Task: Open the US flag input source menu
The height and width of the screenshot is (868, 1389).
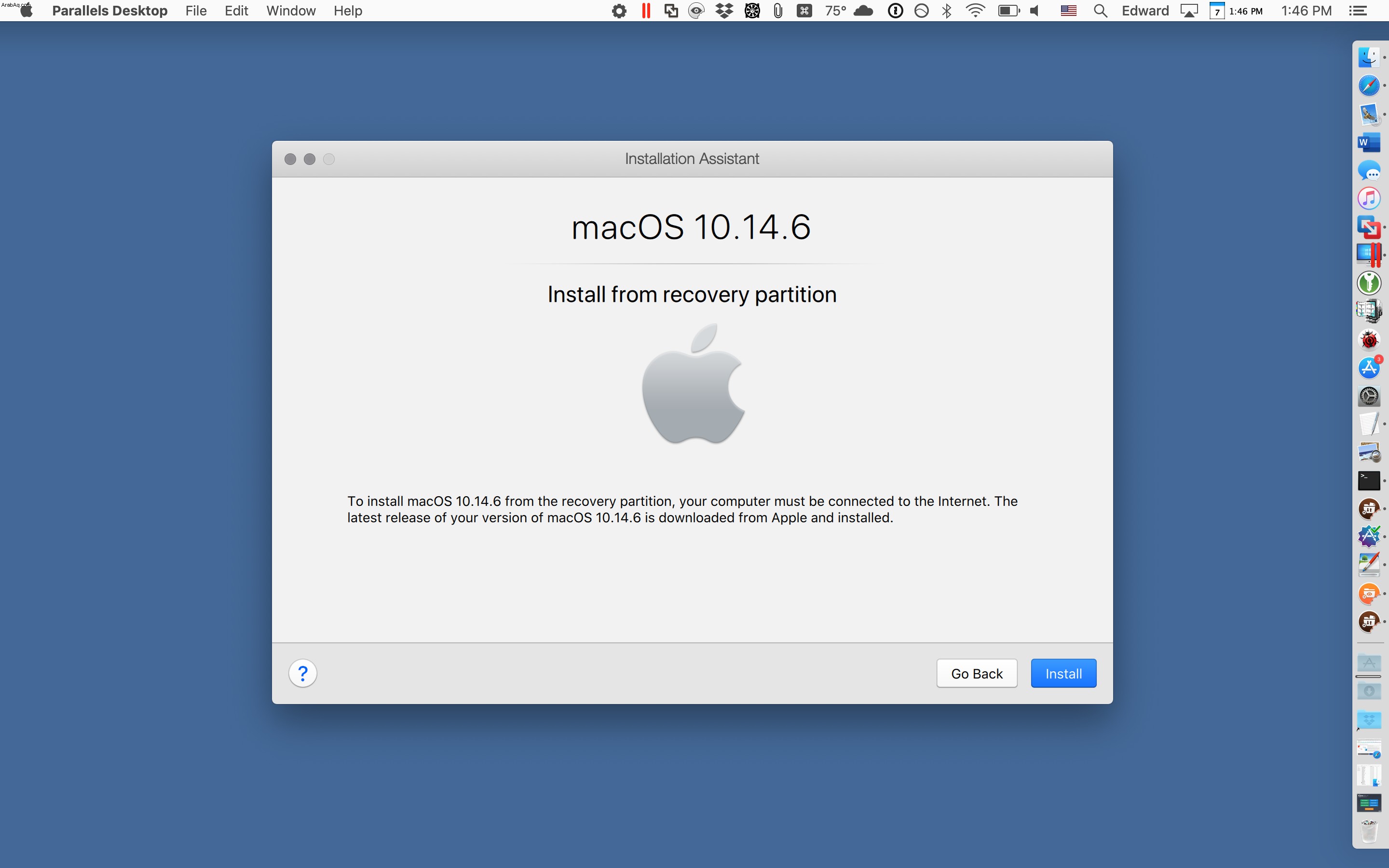Action: pos(1068,10)
